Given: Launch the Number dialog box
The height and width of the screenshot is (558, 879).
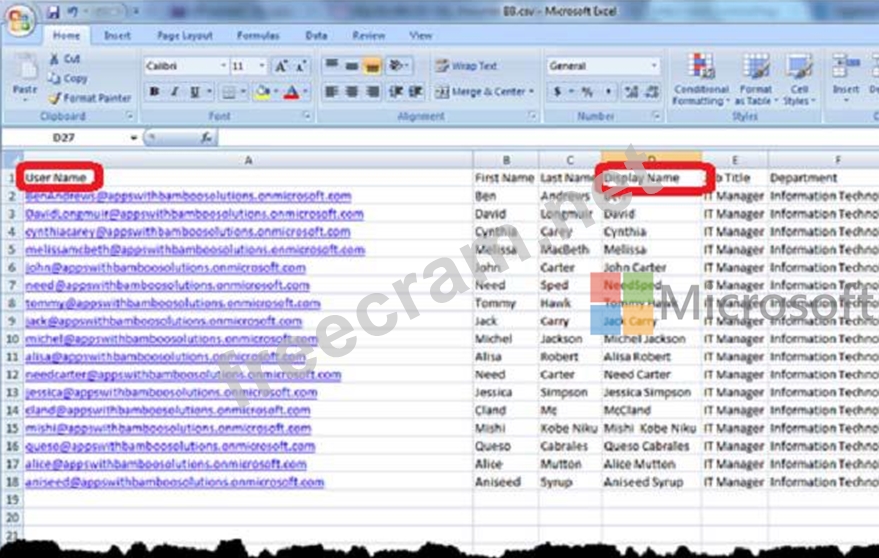Looking at the screenshot, I should [x=656, y=116].
